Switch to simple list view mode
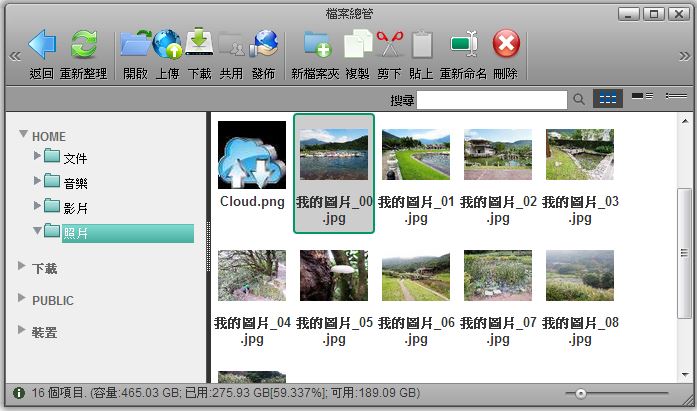Screen dimensions: 697x411 tap(676, 98)
